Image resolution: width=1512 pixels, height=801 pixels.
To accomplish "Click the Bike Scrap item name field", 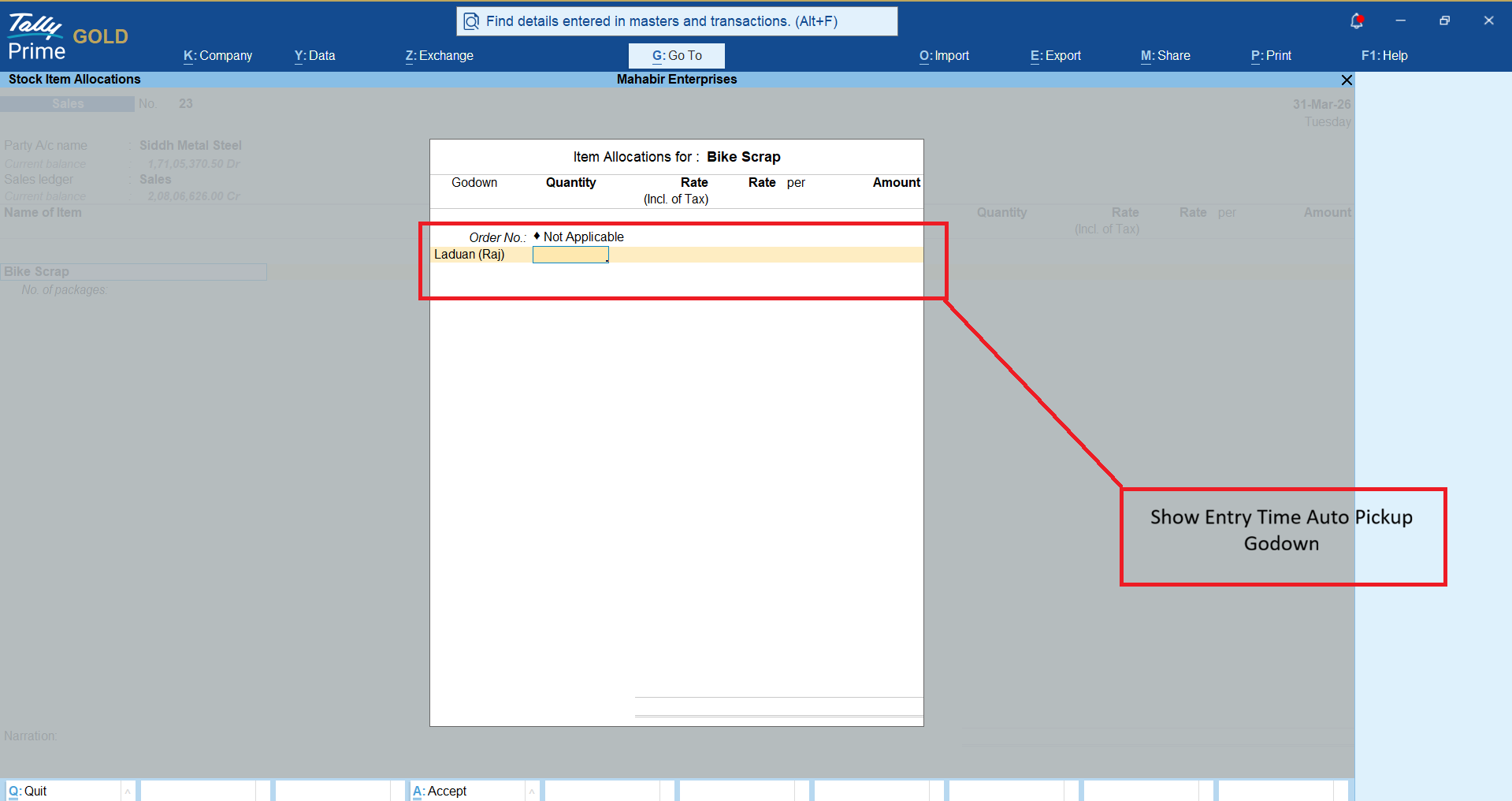I will pyautogui.click(x=134, y=272).
